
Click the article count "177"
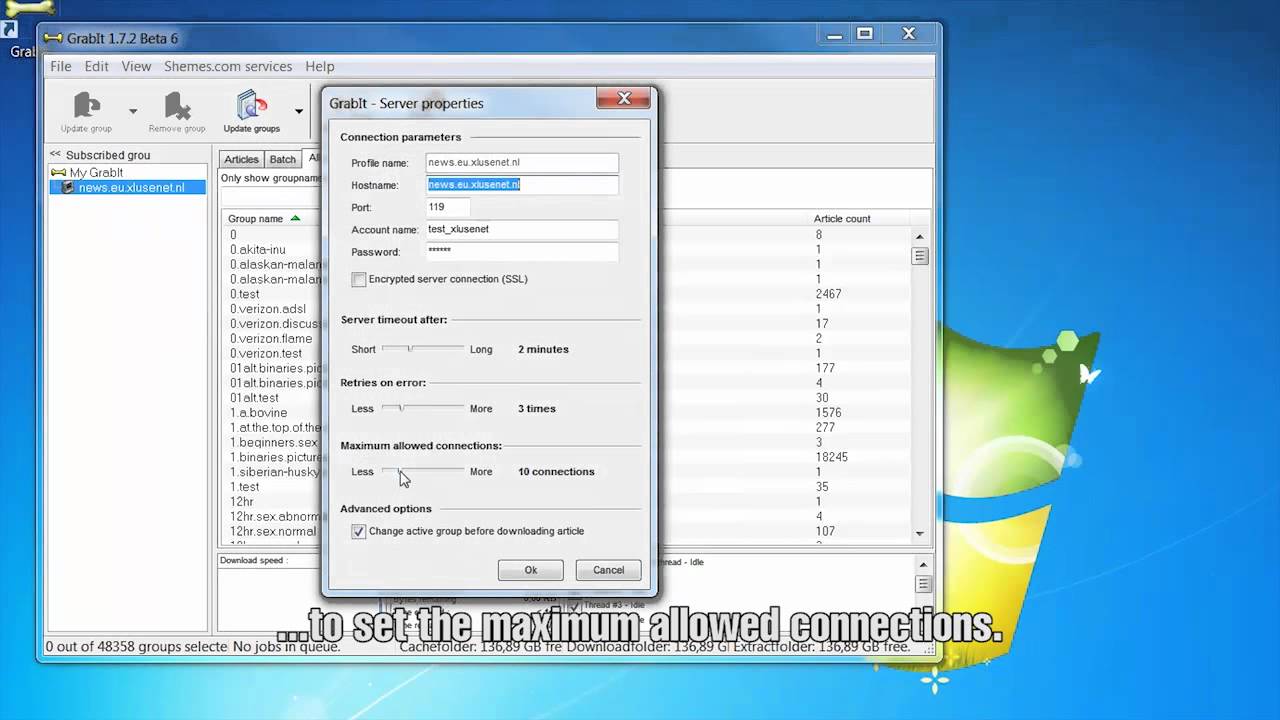[825, 368]
